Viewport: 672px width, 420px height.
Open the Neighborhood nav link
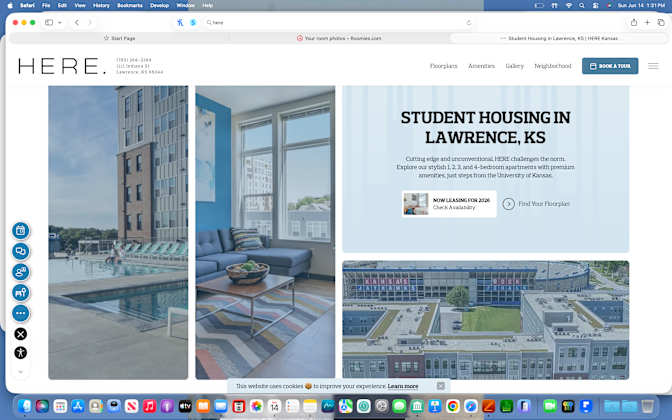(x=552, y=66)
